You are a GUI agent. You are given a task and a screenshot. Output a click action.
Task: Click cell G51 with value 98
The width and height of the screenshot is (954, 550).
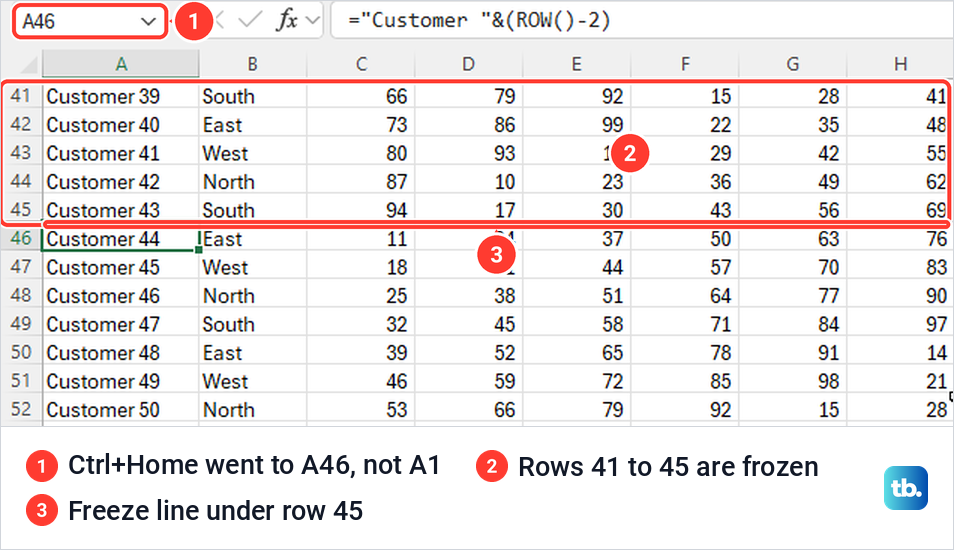coord(793,381)
